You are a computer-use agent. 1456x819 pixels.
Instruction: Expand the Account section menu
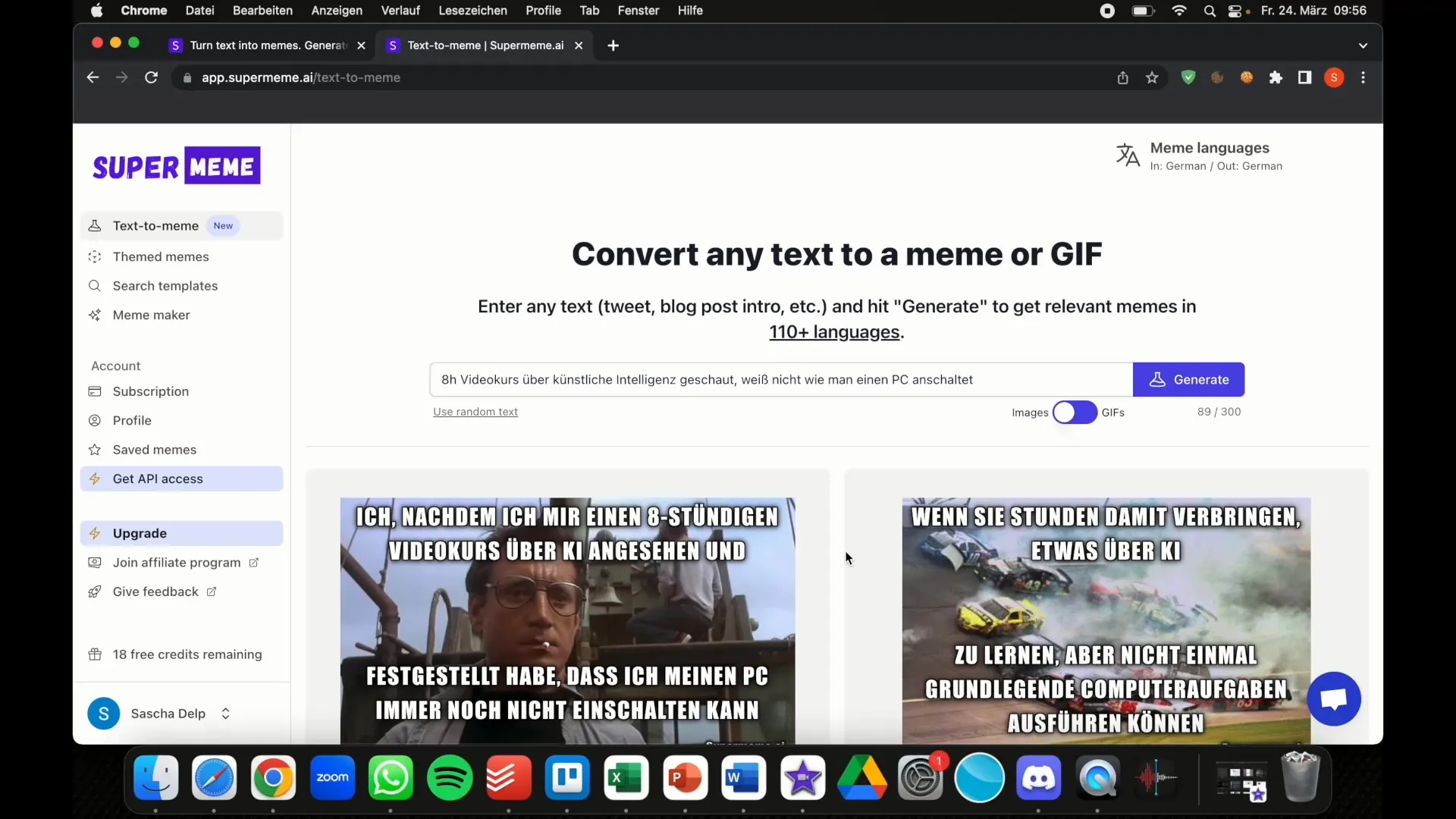(116, 365)
